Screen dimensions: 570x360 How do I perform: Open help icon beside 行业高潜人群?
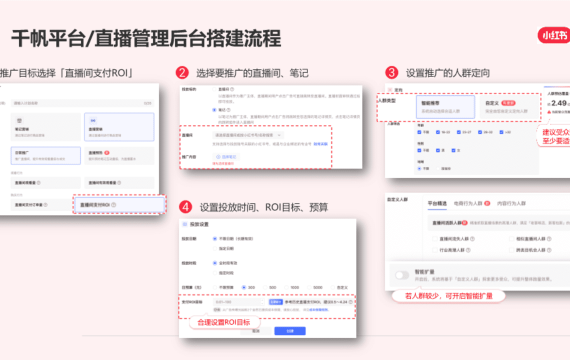tap(468, 250)
